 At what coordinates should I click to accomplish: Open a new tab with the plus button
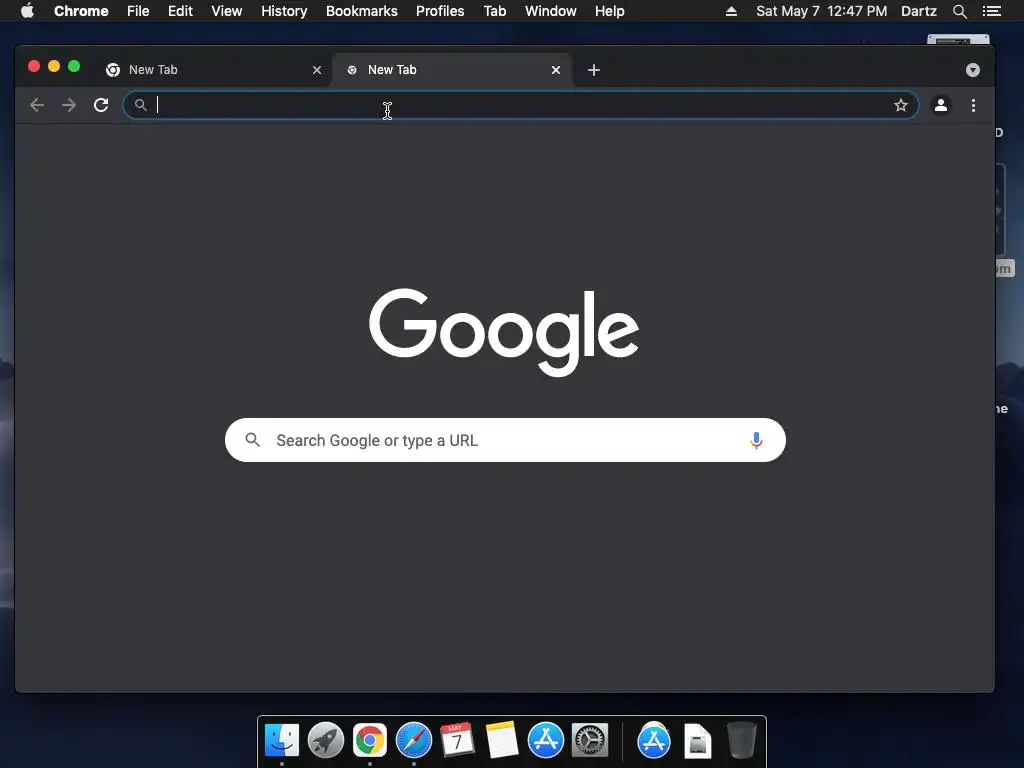(x=594, y=70)
